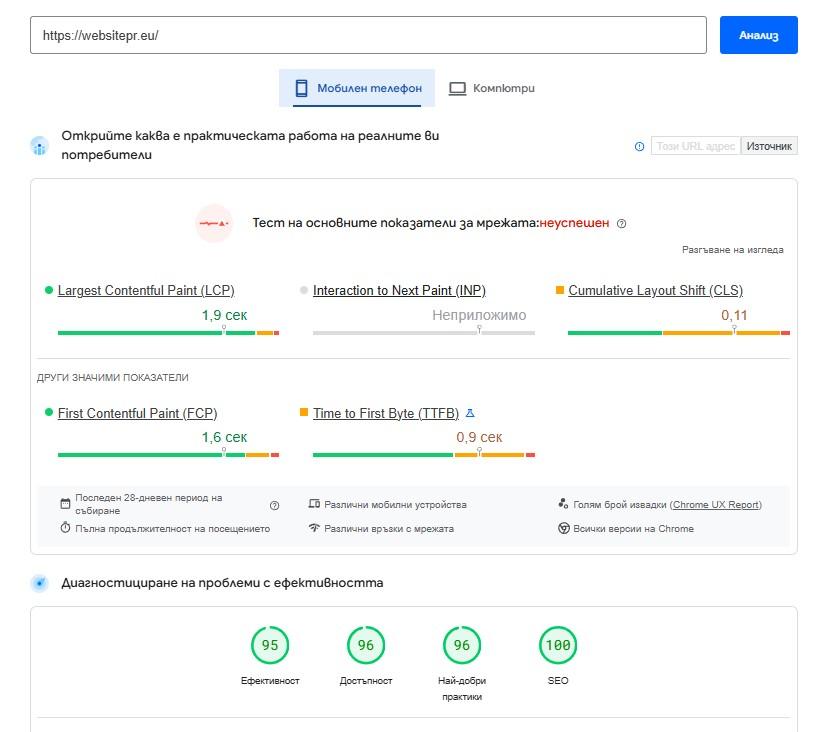Click the diagnostics section icon

pyautogui.click(x=40, y=583)
